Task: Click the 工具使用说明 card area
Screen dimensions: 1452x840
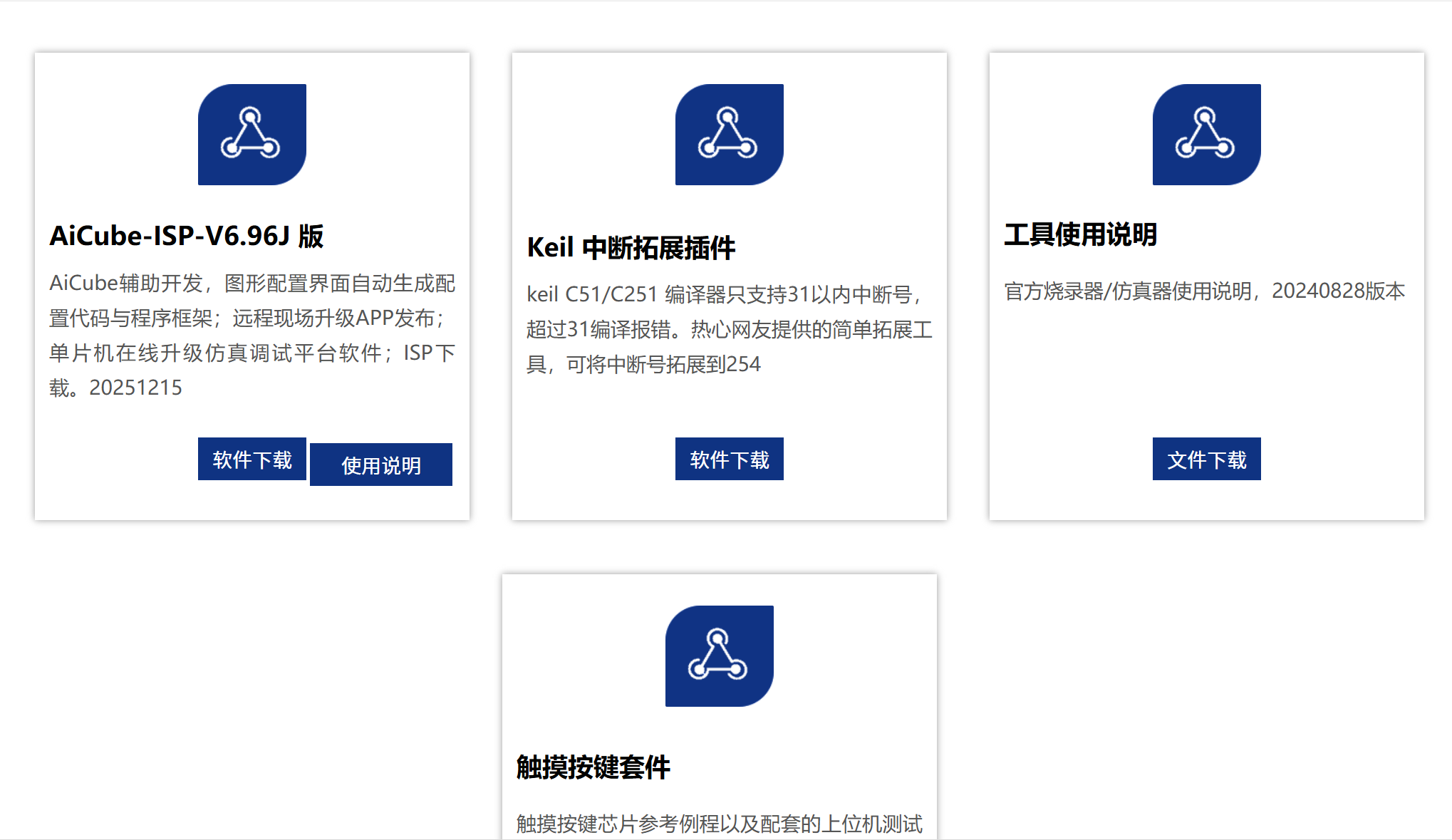Action: [1206, 285]
